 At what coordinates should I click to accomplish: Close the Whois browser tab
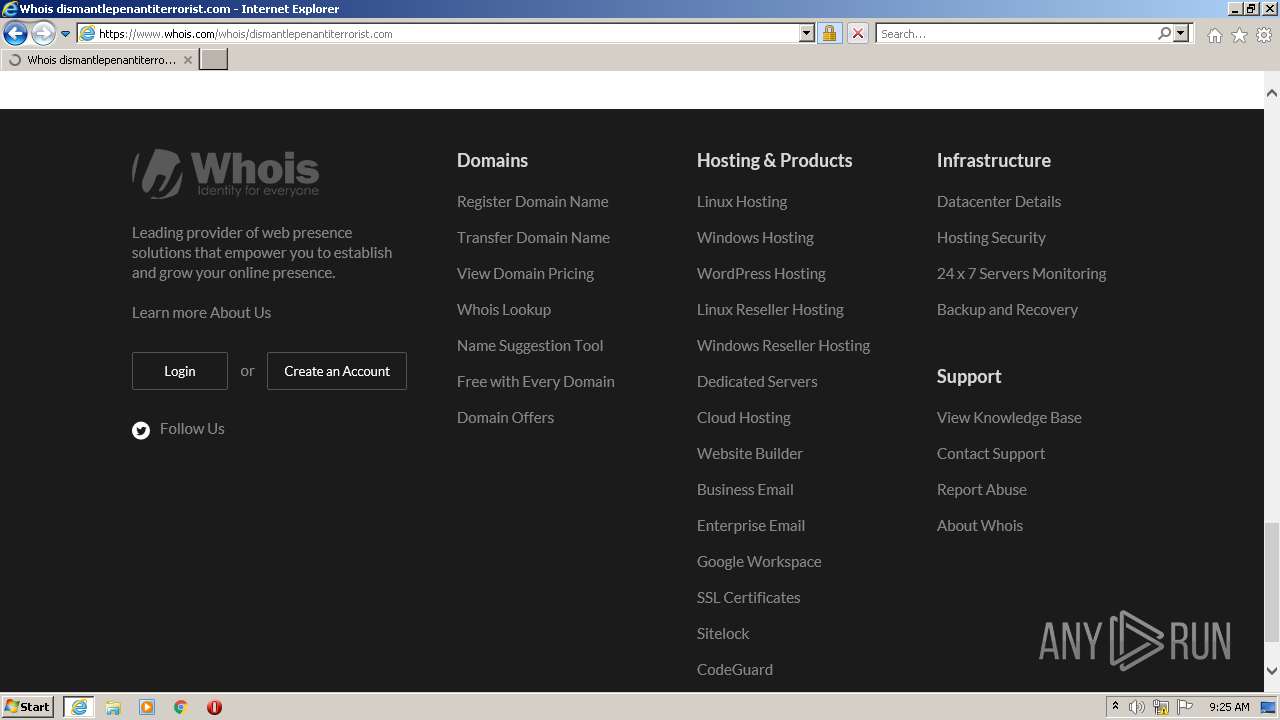(x=187, y=60)
